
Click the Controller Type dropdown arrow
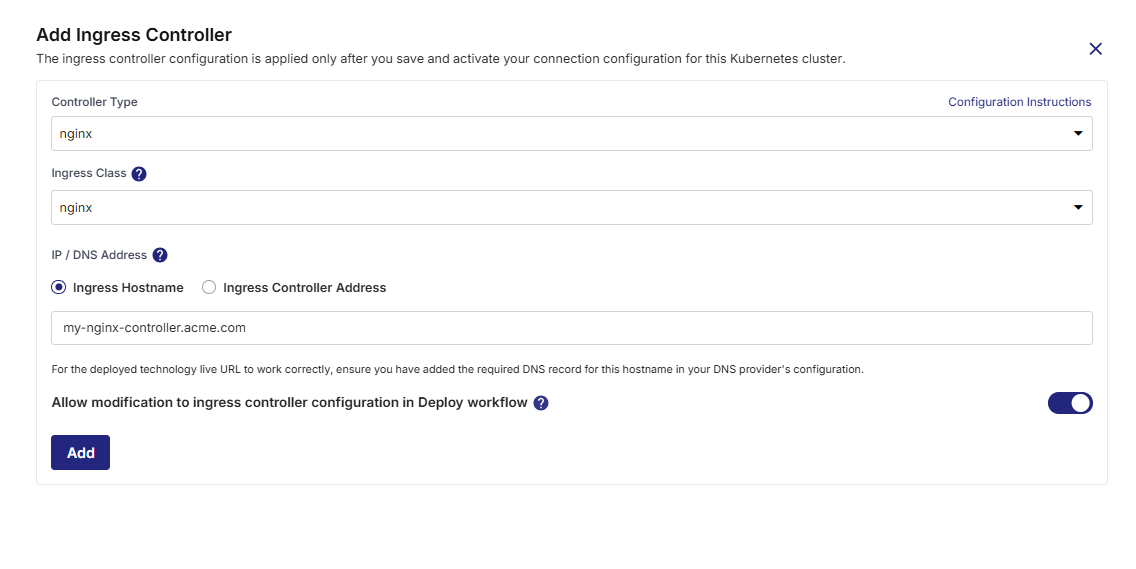[x=1078, y=133]
